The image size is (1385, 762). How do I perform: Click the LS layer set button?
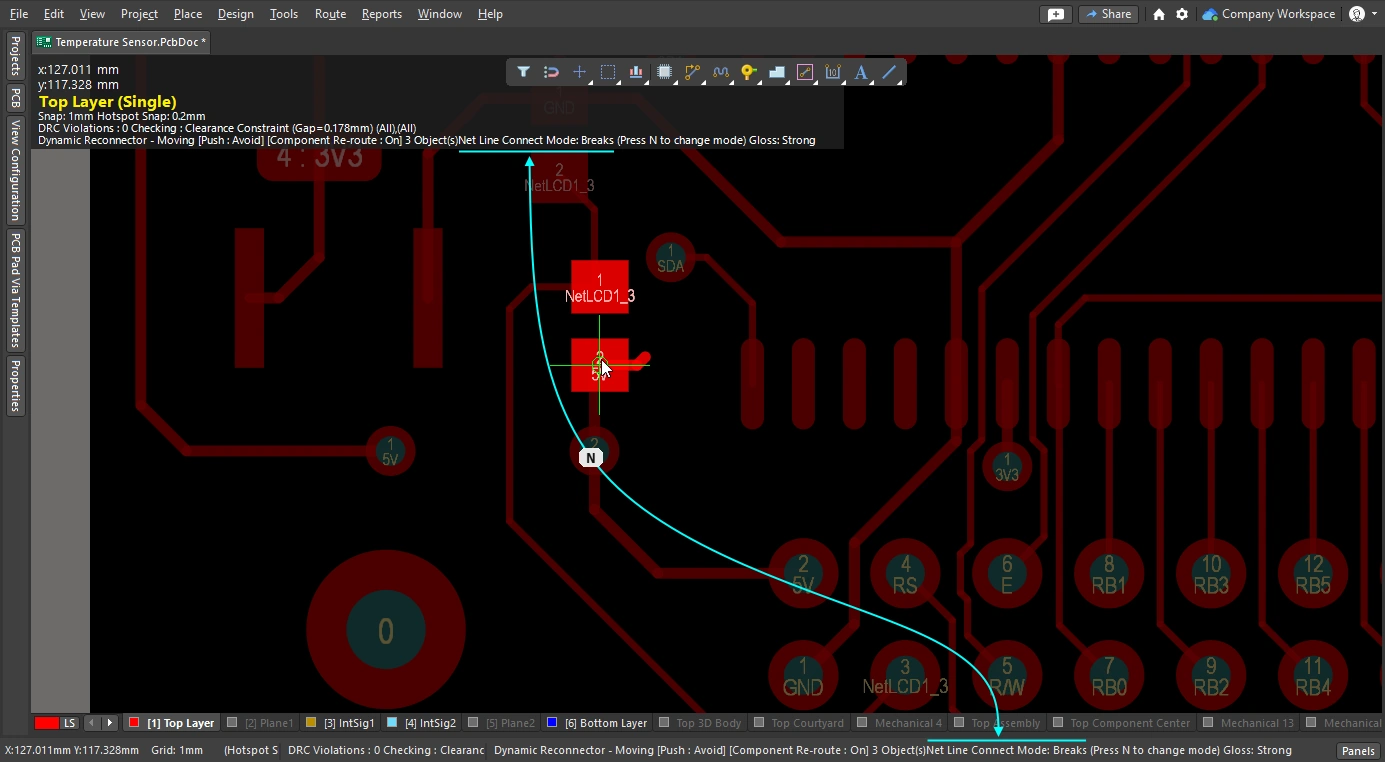(x=70, y=723)
